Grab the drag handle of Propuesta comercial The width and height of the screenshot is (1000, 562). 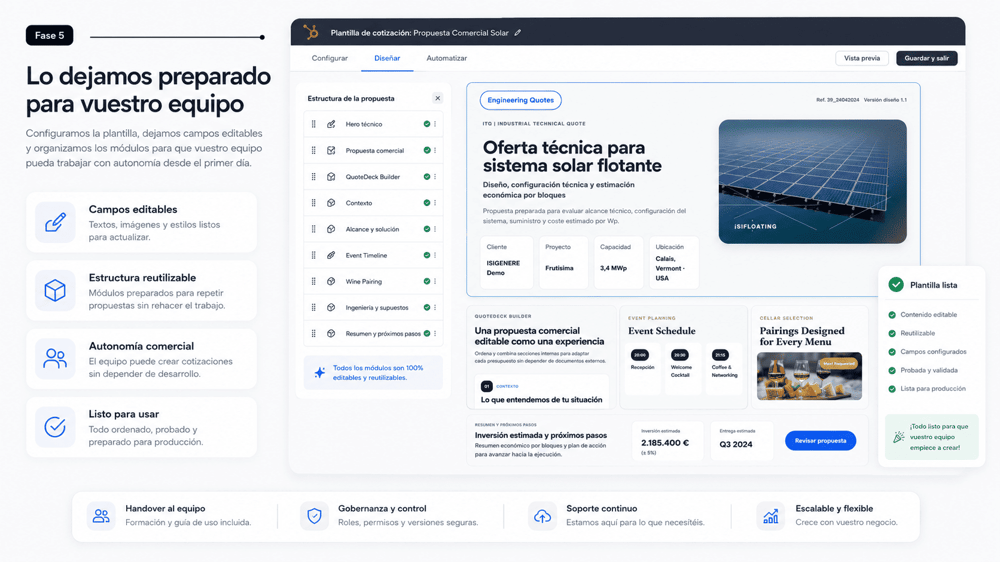(x=313, y=151)
